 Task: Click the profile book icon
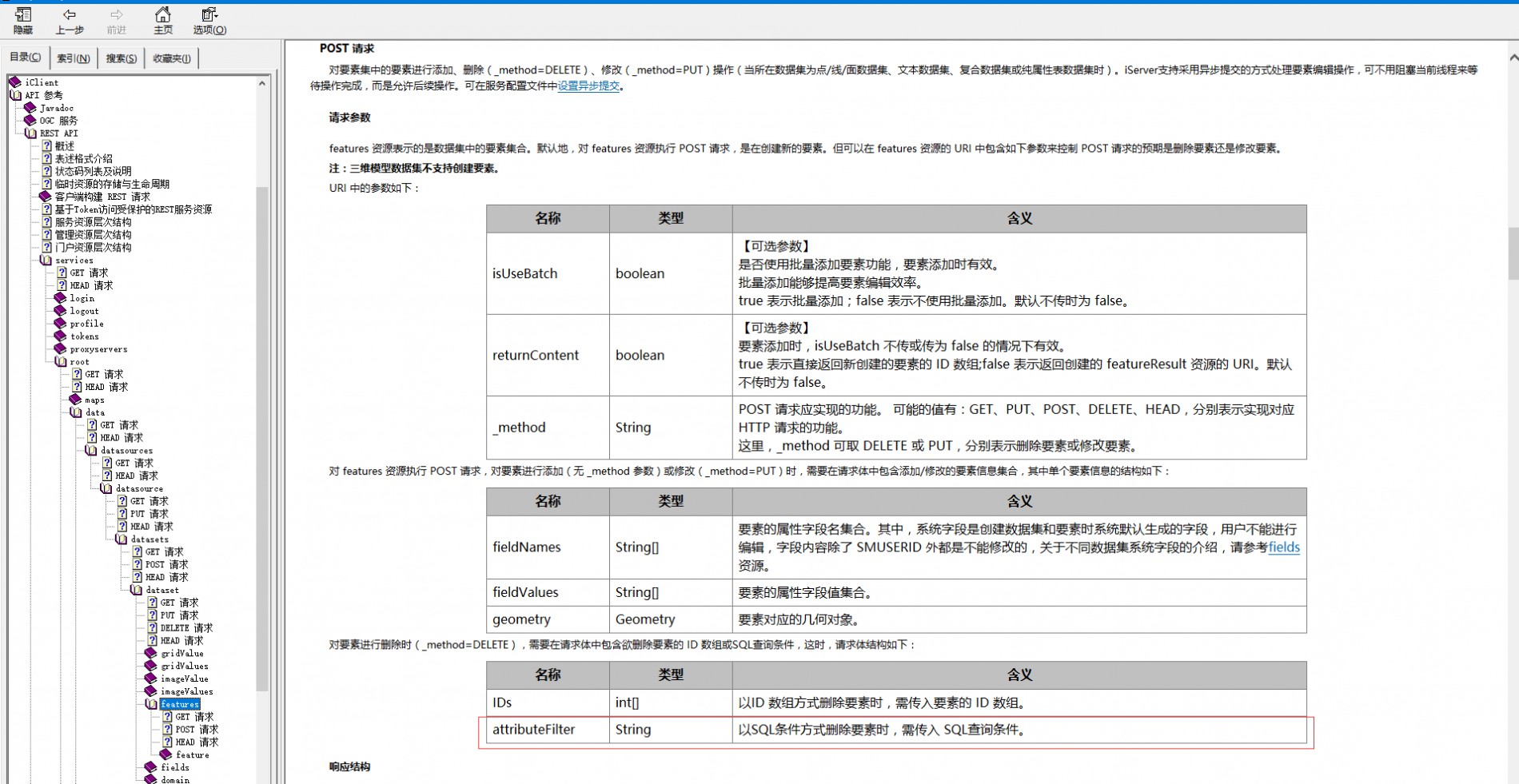60,324
